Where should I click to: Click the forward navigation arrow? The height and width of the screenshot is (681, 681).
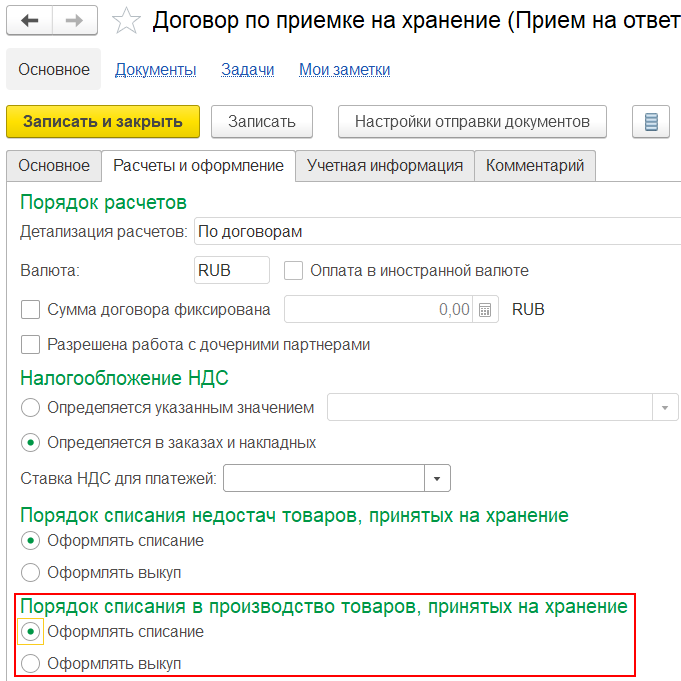pos(76,20)
